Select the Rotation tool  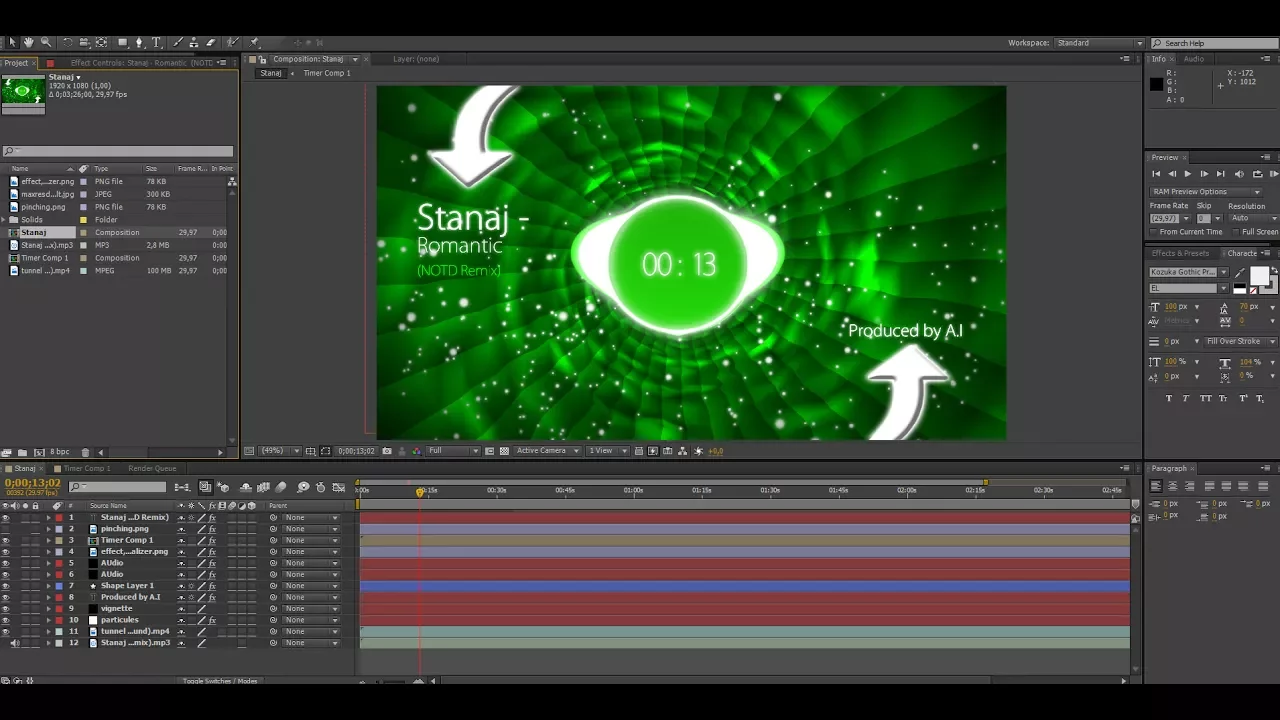(67, 43)
